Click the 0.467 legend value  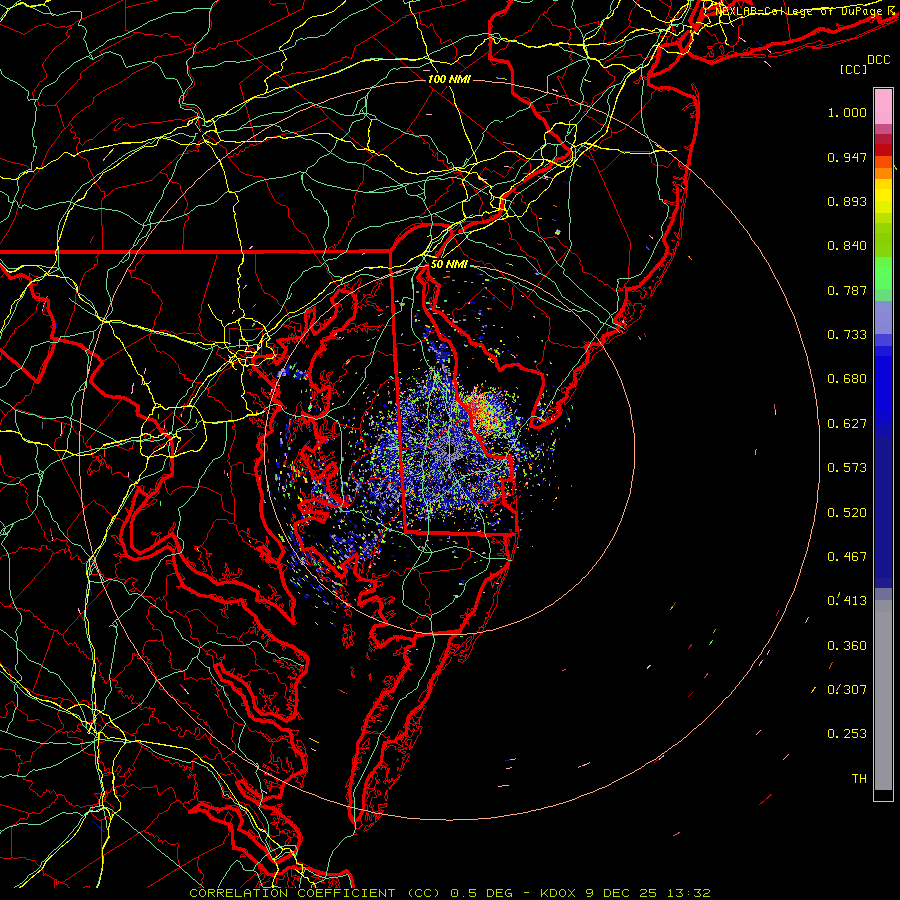click(x=847, y=557)
